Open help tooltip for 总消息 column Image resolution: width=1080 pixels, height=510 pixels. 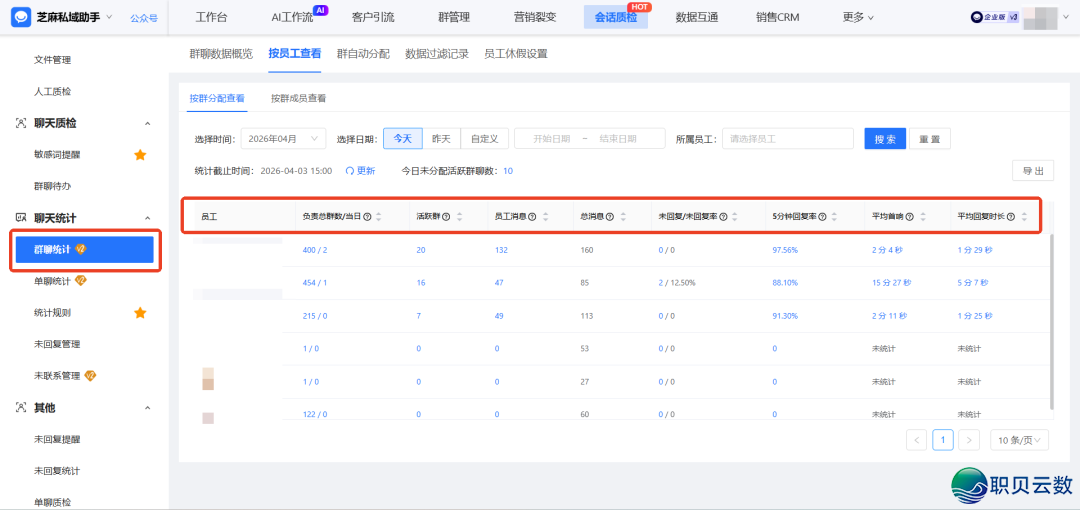[x=610, y=216]
